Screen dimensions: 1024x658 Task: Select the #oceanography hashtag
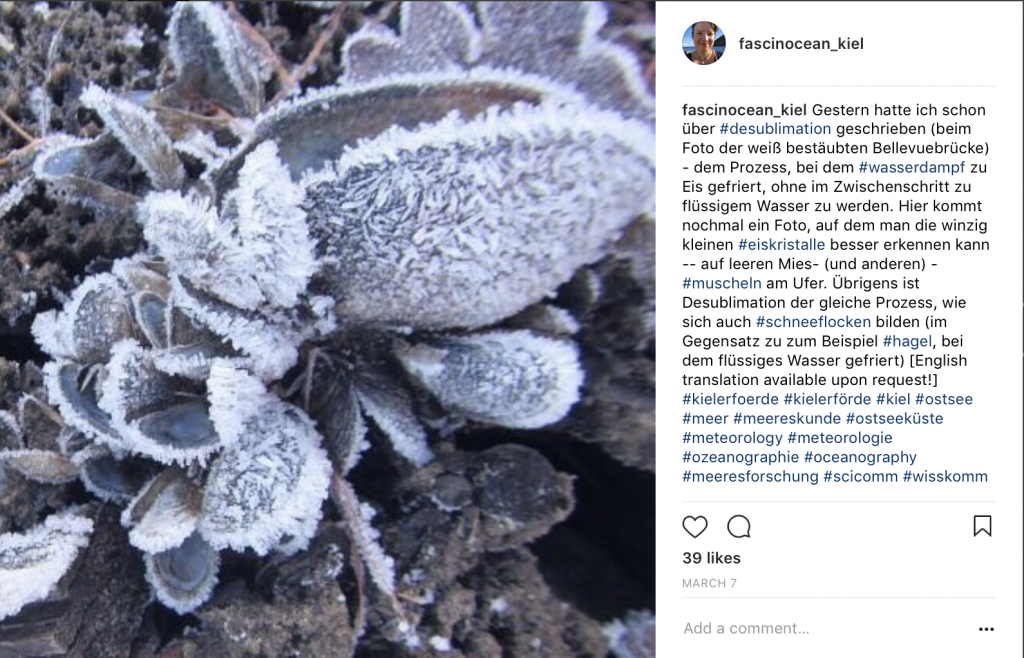pyautogui.click(x=860, y=457)
